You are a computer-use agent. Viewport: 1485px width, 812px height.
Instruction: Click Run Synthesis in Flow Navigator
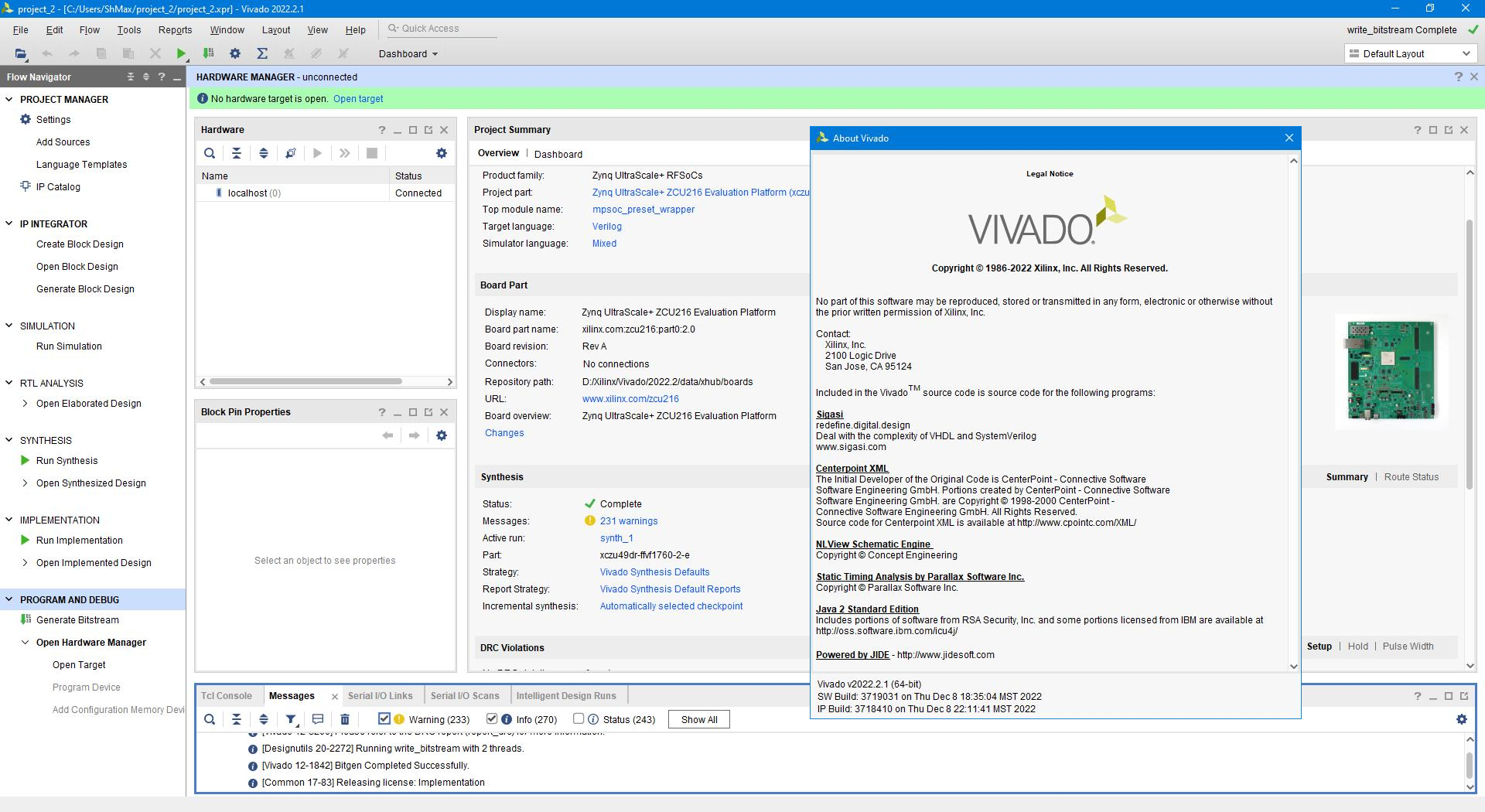67,461
